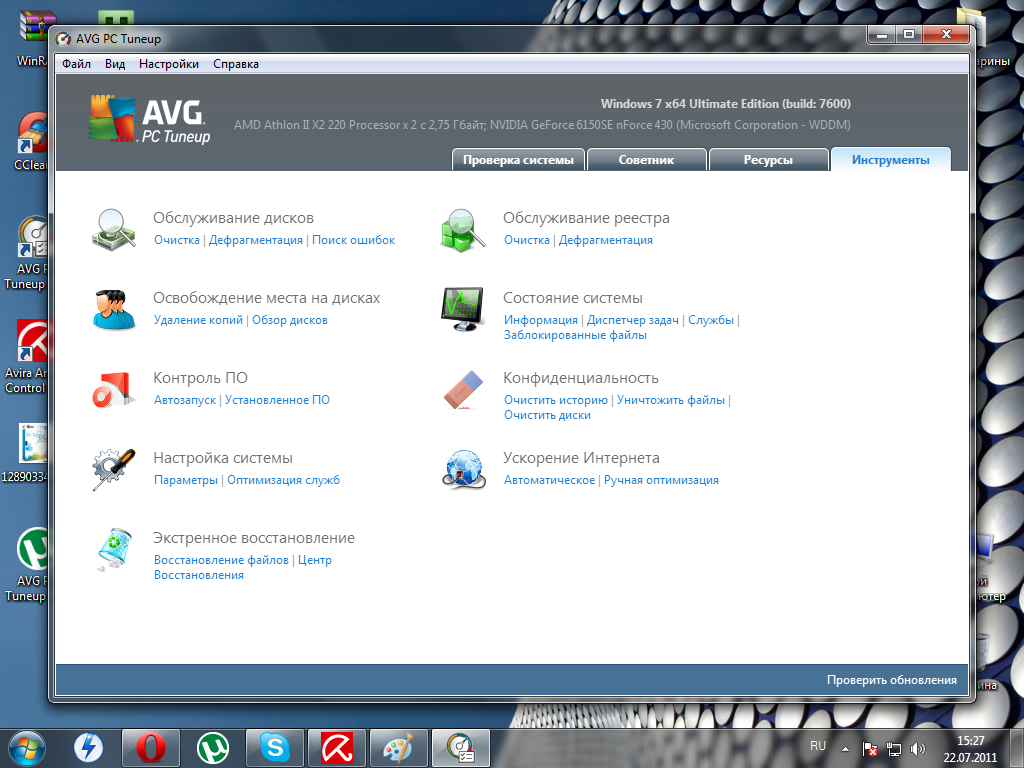Open the Информация link
The height and width of the screenshot is (768, 1024).
(541, 320)
